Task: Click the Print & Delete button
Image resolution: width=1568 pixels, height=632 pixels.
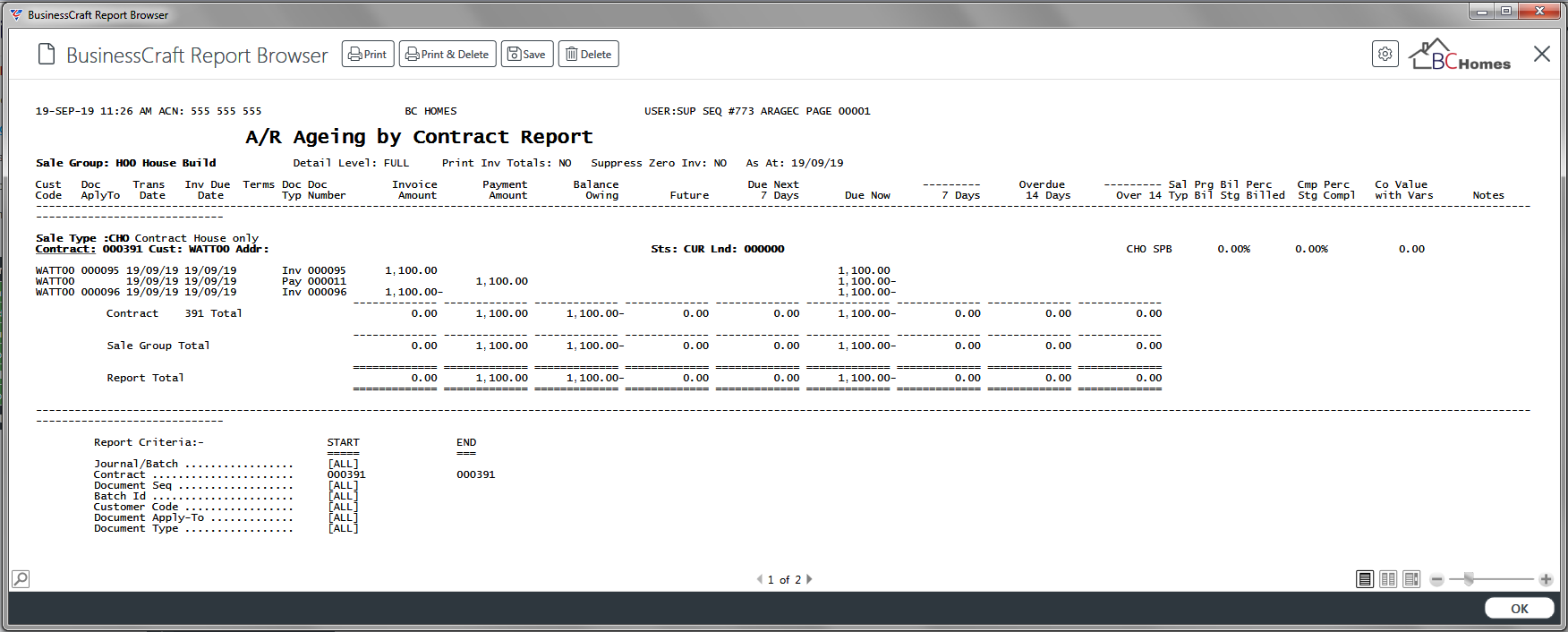Action: point(447,54)
